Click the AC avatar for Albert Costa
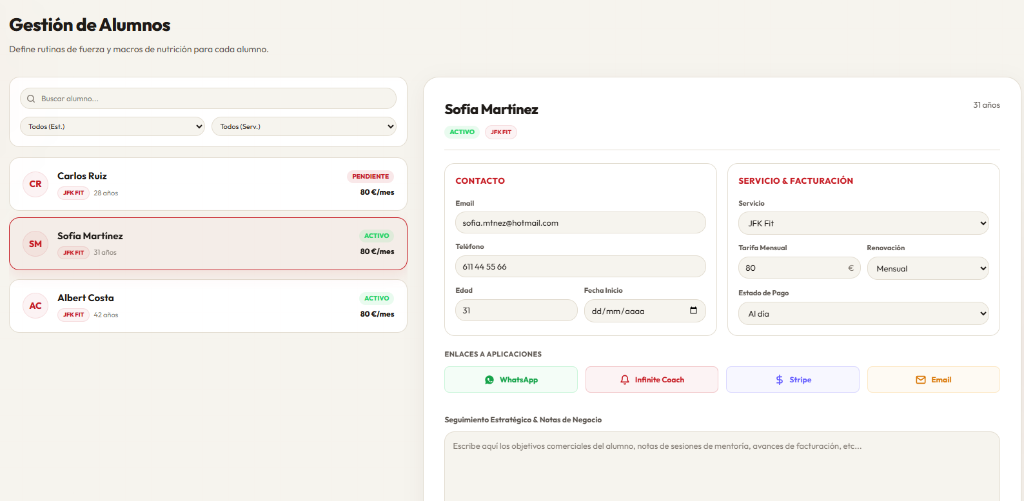 pyautogui.click(x=35, y=306)
